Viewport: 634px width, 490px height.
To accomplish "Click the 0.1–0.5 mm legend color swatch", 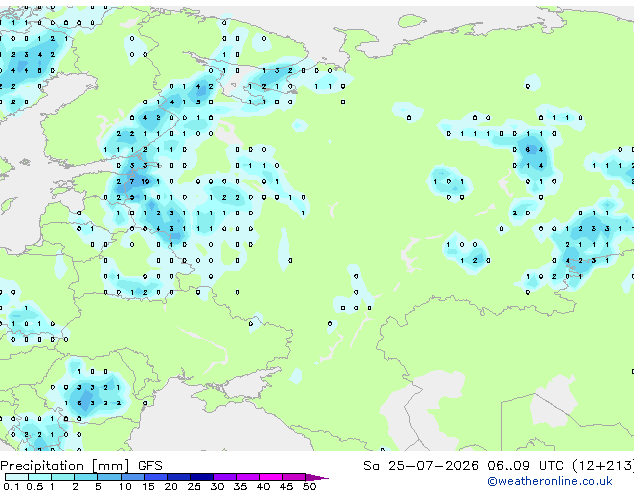I will tap(17, 477).
